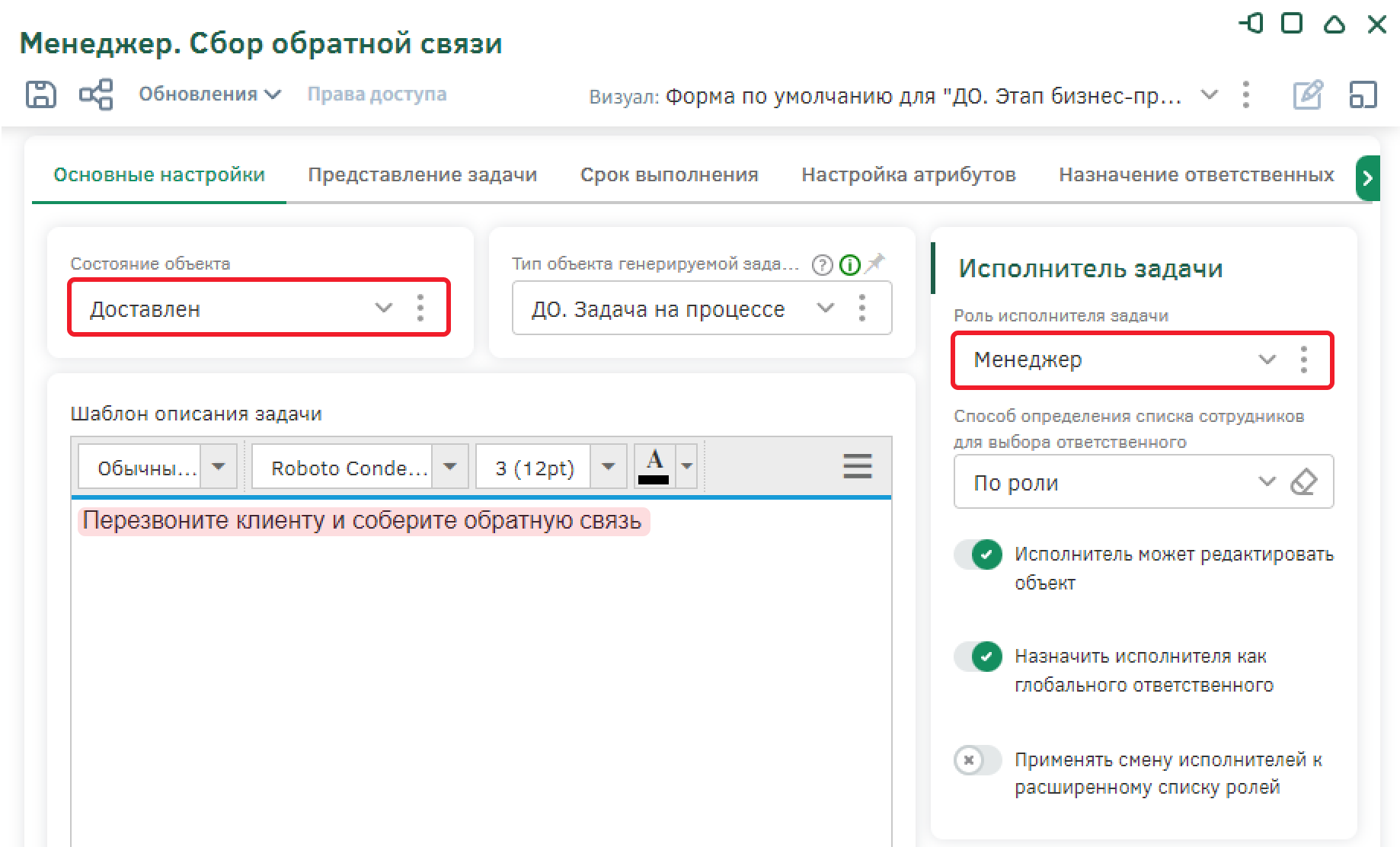Open the 'Срок выполнения' tab

coord(669,175)
